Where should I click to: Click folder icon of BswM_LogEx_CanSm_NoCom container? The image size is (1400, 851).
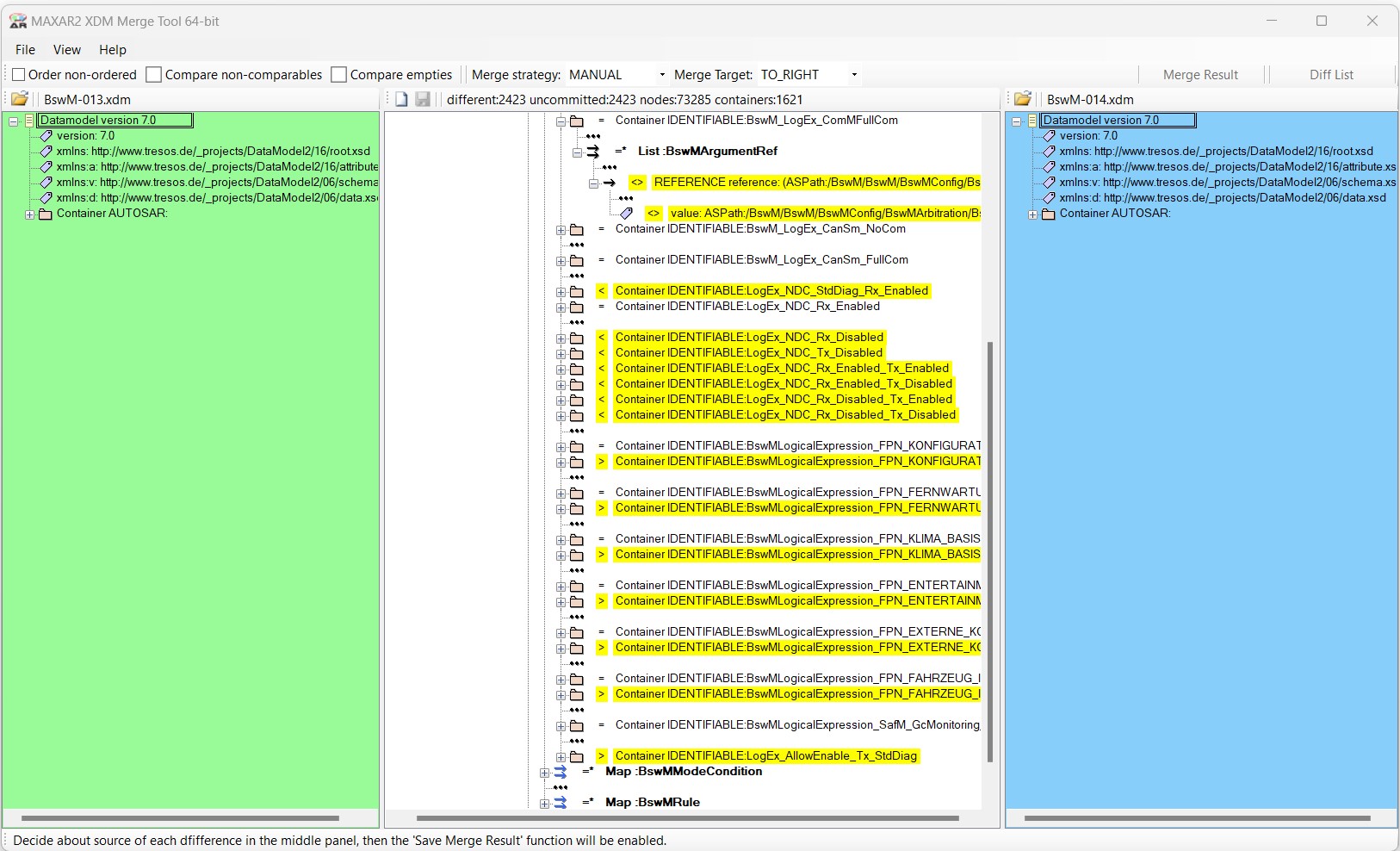coord(577,229)
